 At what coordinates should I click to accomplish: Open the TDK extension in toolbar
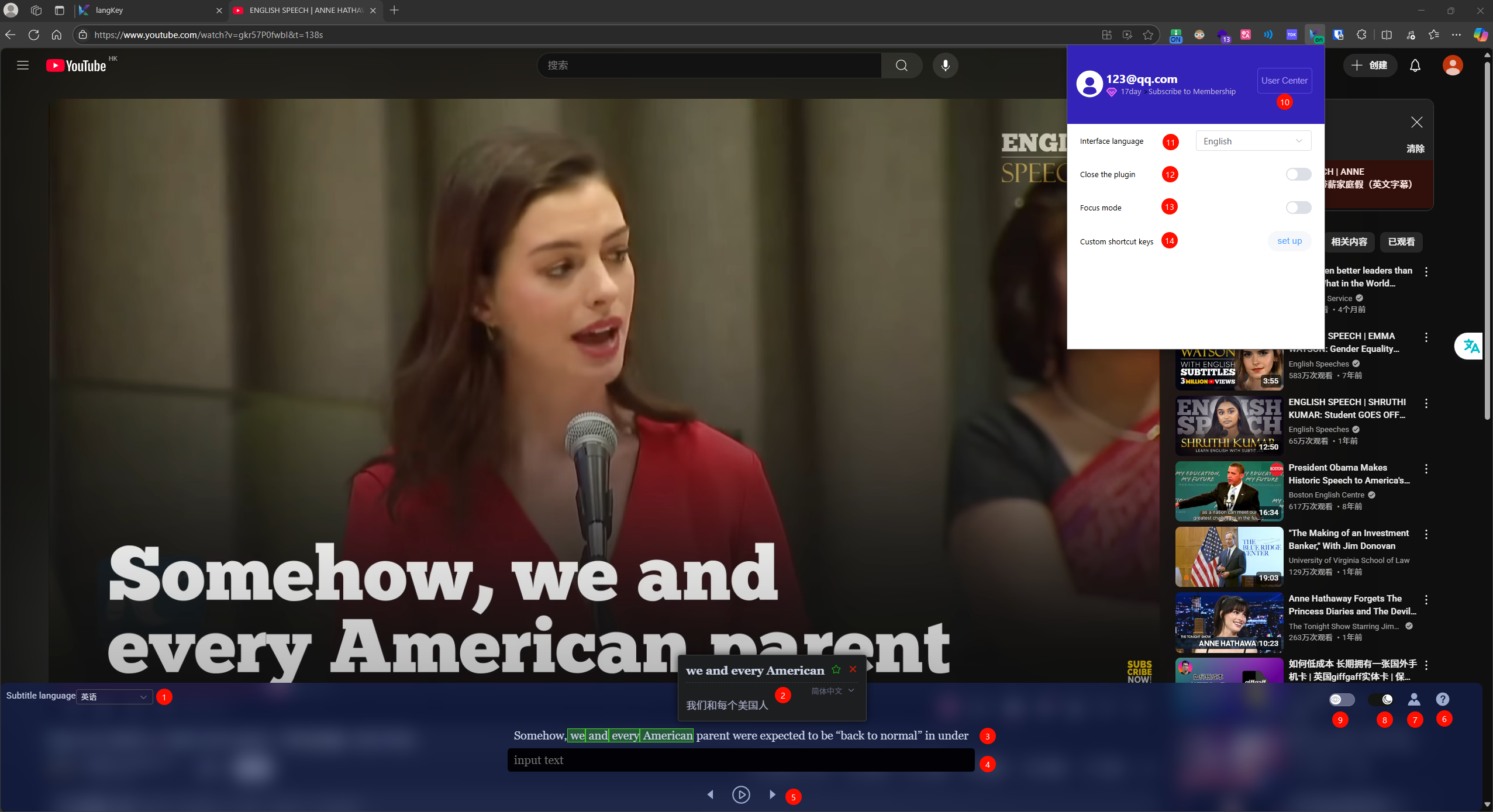point(1292,35)
